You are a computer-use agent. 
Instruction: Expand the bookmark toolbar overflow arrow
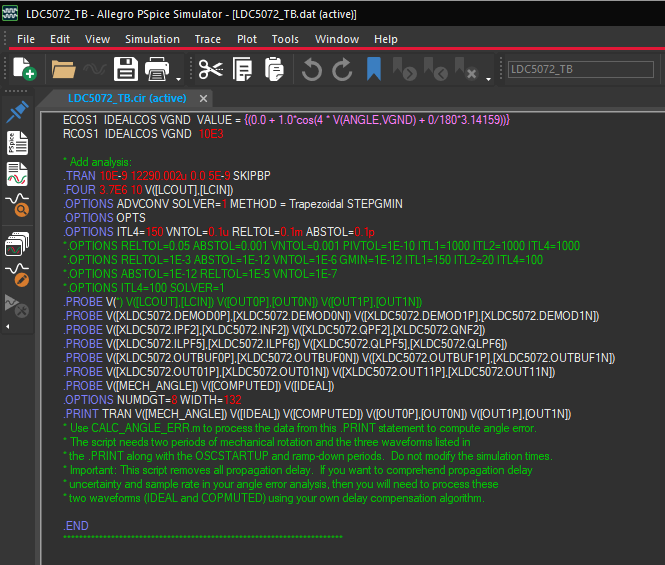(x=489, y=76)
